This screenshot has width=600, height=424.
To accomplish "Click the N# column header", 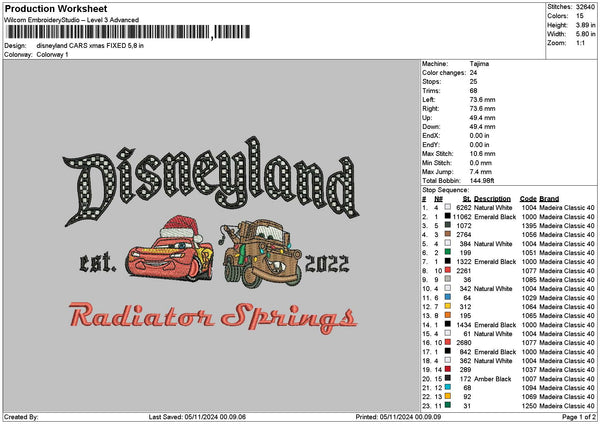I will [439, 199].
